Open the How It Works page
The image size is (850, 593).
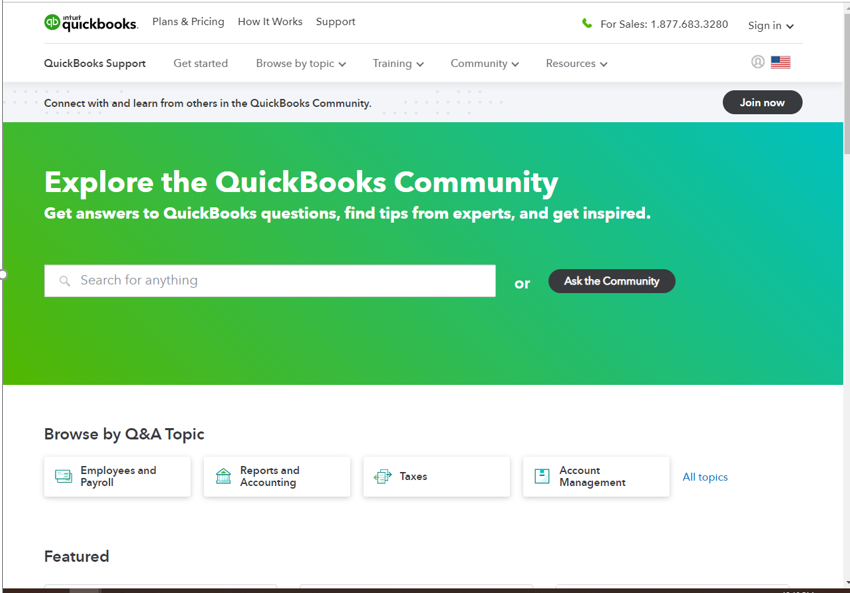tap(270, 22)
